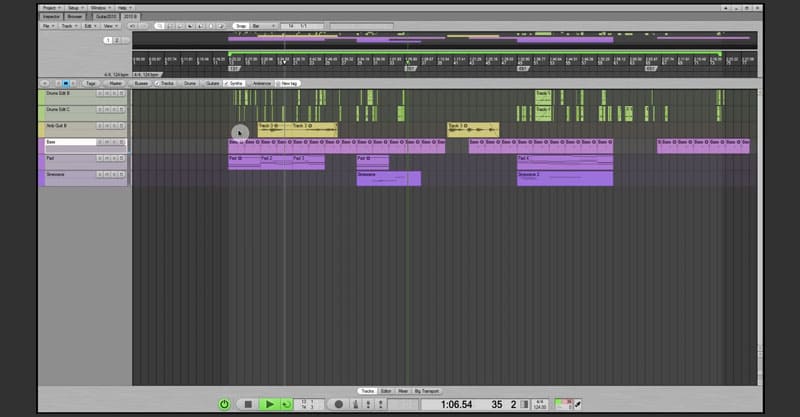Enable the Snap toggle
This screenshot has width=800, height=417.
coord(240,25)
